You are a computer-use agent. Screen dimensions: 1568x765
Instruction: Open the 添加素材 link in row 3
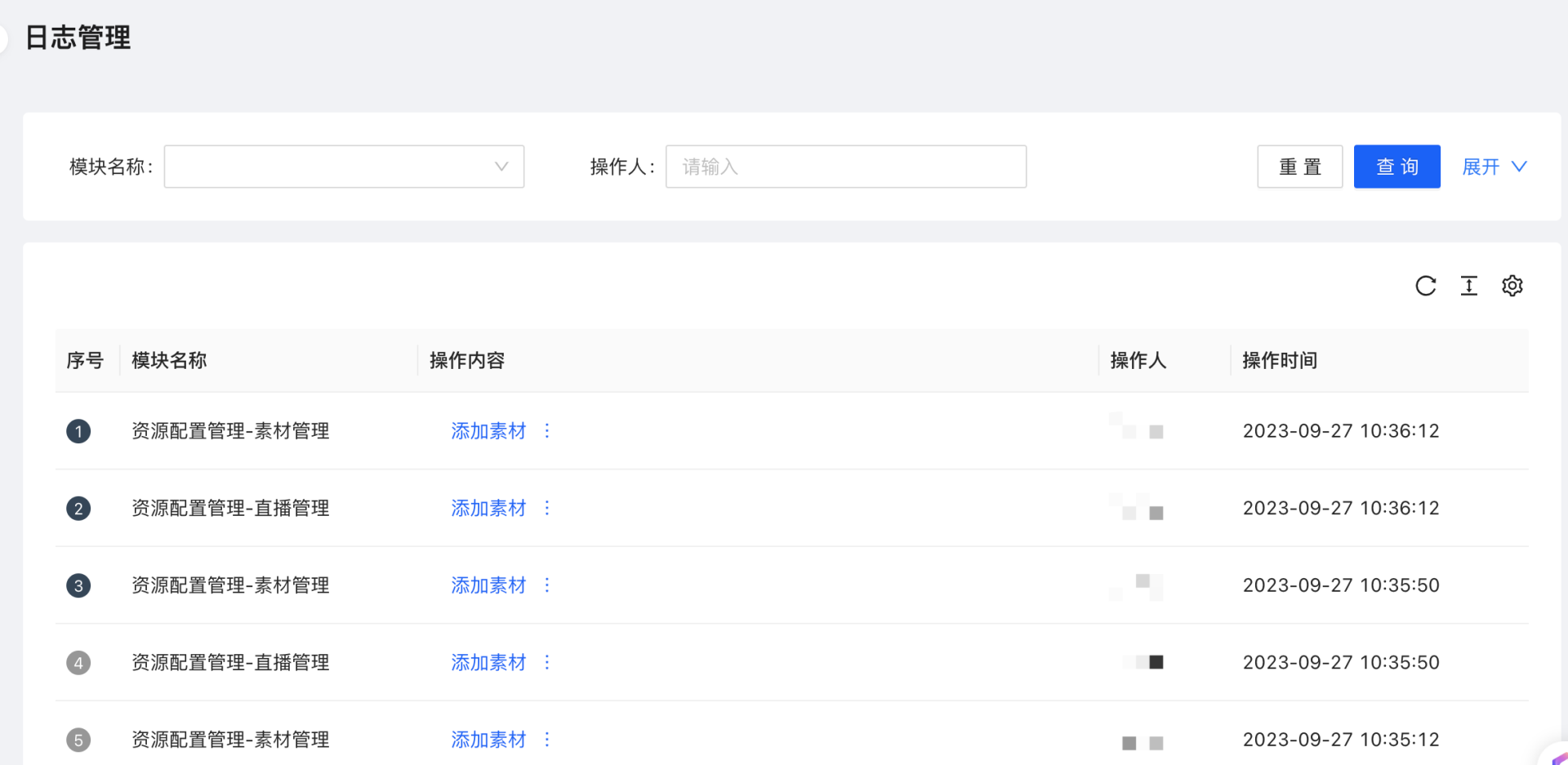pos(488,585)
